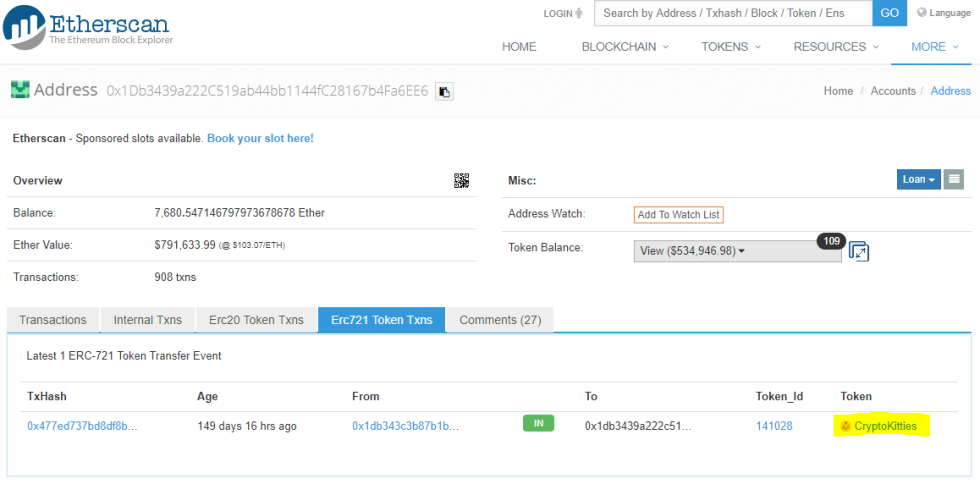Image resolution: width=980 pixels, height=484 pixels.
Task: Copy the address using the clipboard icon
Action: tap(445, 91)
